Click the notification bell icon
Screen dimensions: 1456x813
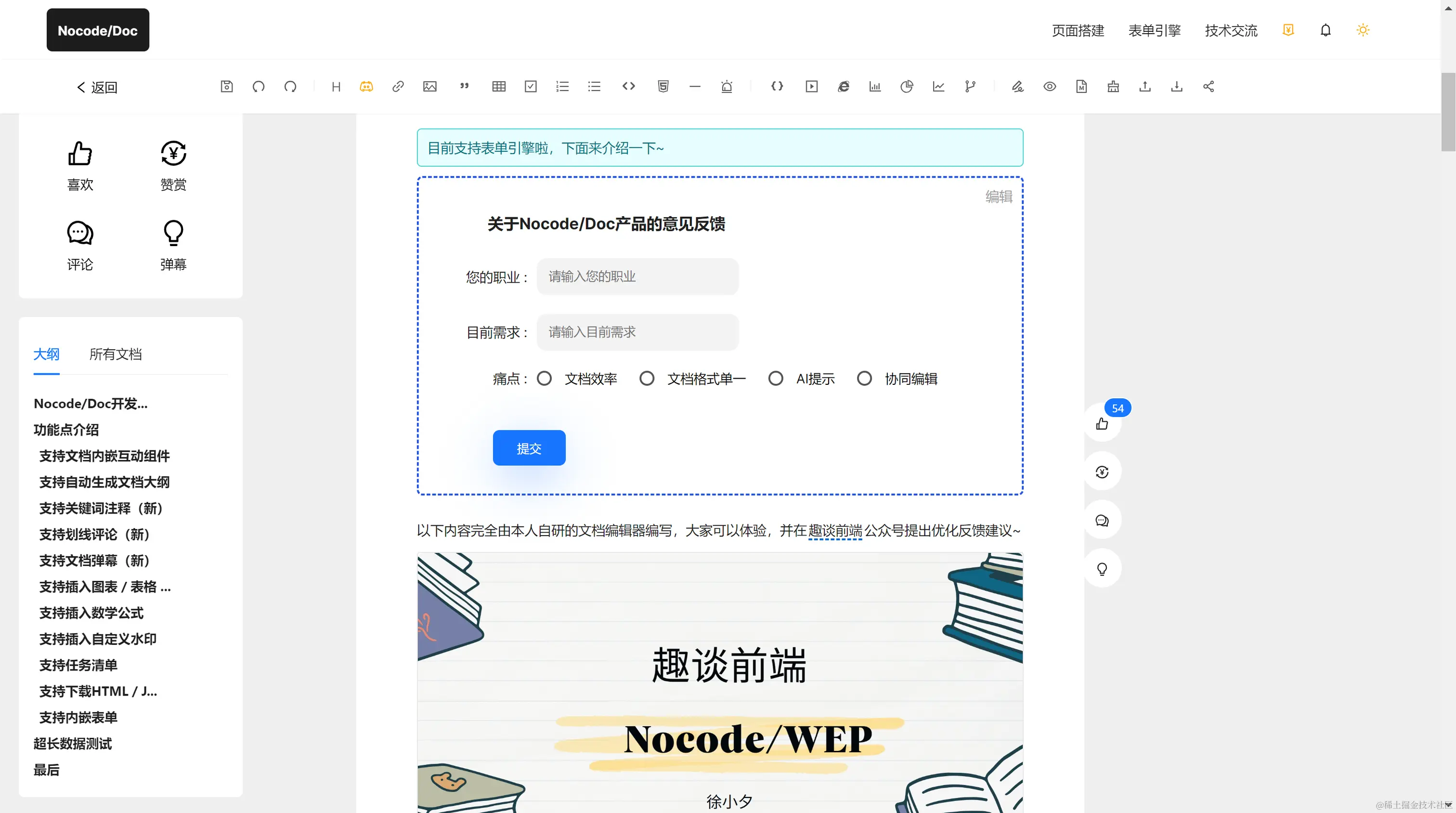(x=1326, y=30)
